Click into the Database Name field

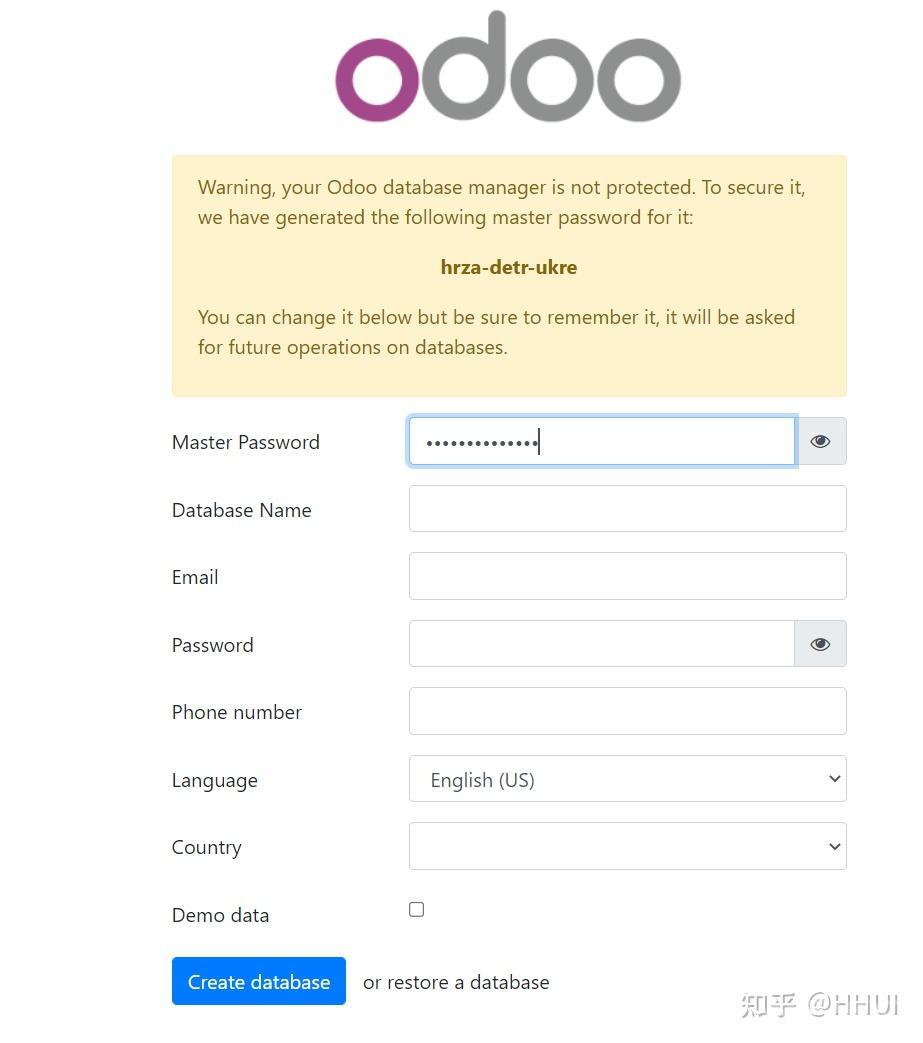coord(628,509)
